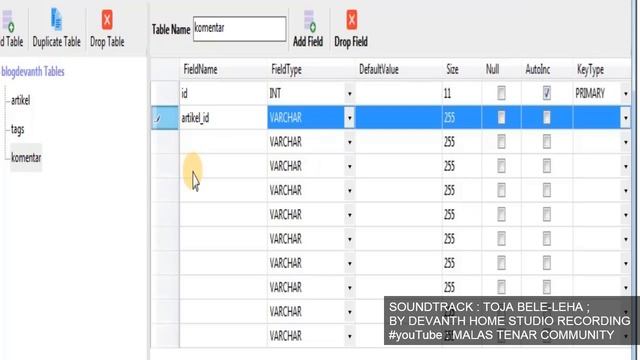Screen dimensions: 640x360
Task: Click the empty FieldName cell in third row
Action: [x=223, y=142]
